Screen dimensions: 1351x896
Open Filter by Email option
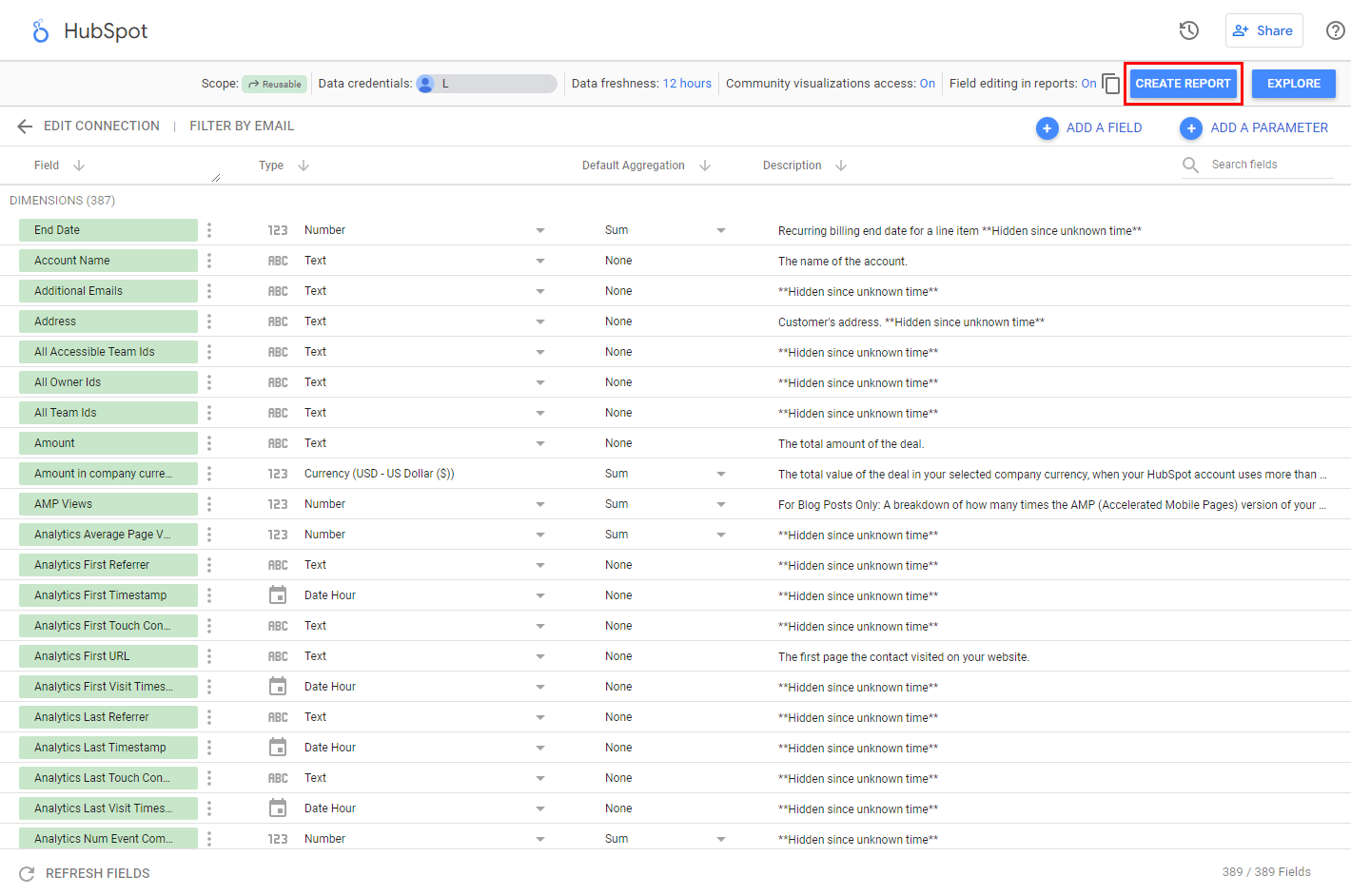[242, 127]
